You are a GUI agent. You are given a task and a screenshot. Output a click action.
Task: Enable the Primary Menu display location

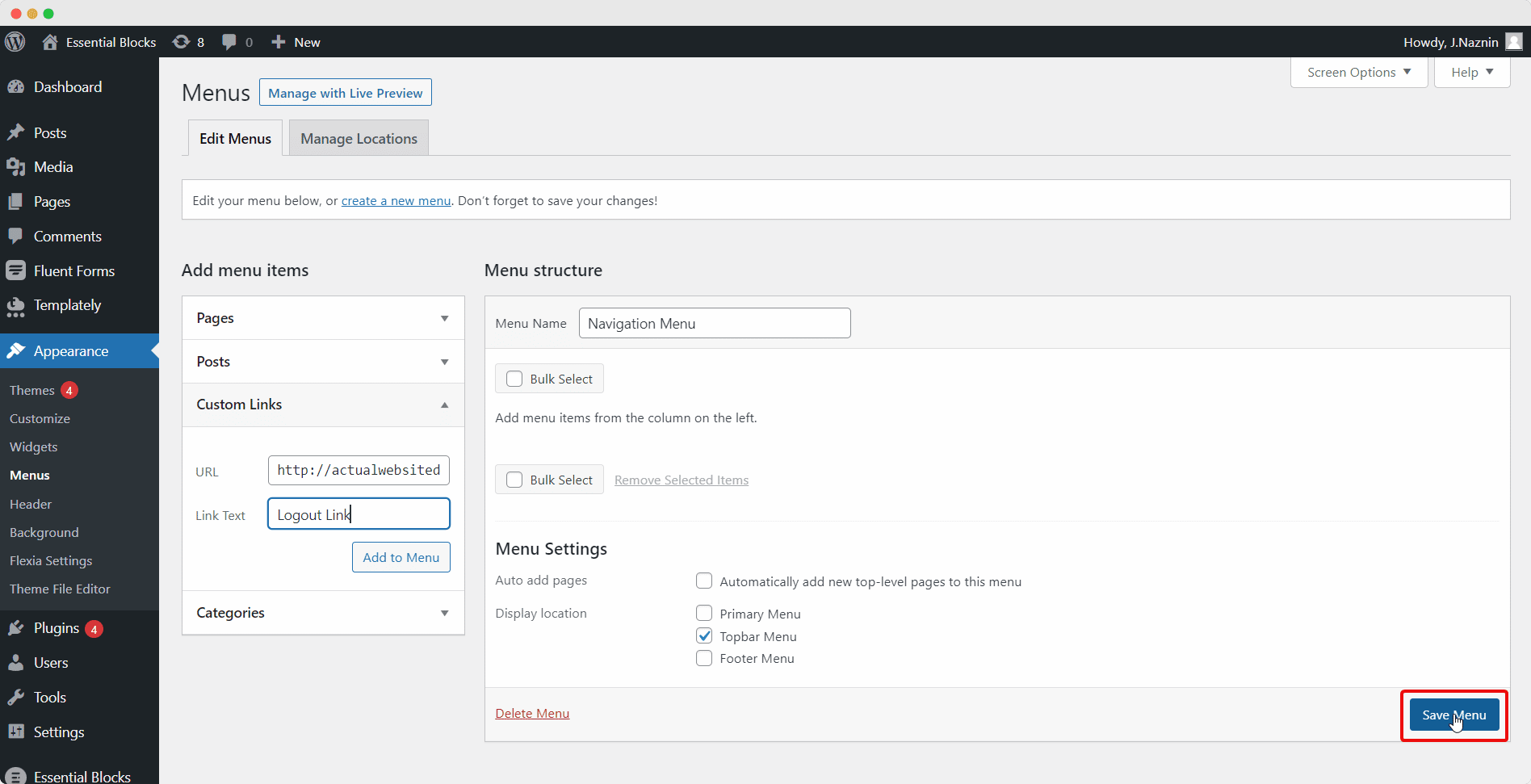coord(703,613)
